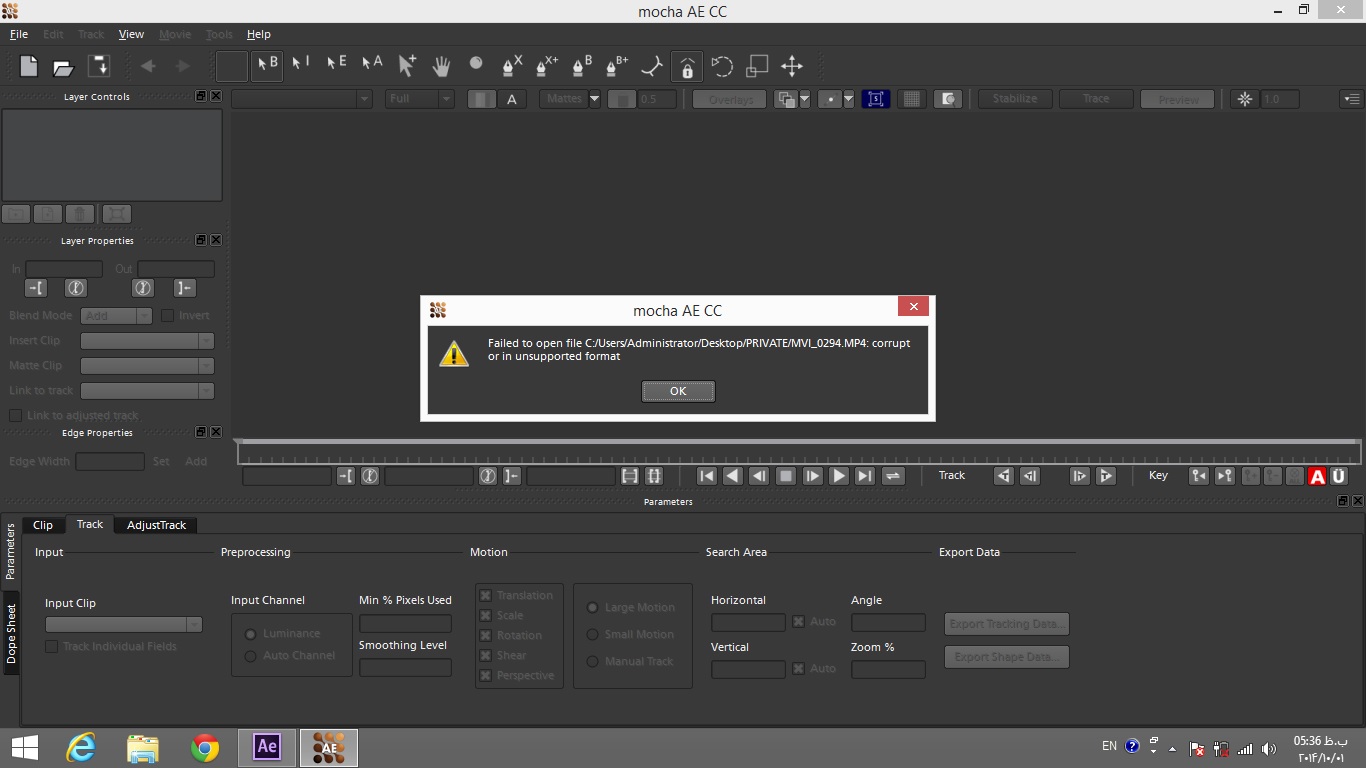Open the Link to track dropdown
This screenshot has height=768, width=1366.
coord(147,391)
